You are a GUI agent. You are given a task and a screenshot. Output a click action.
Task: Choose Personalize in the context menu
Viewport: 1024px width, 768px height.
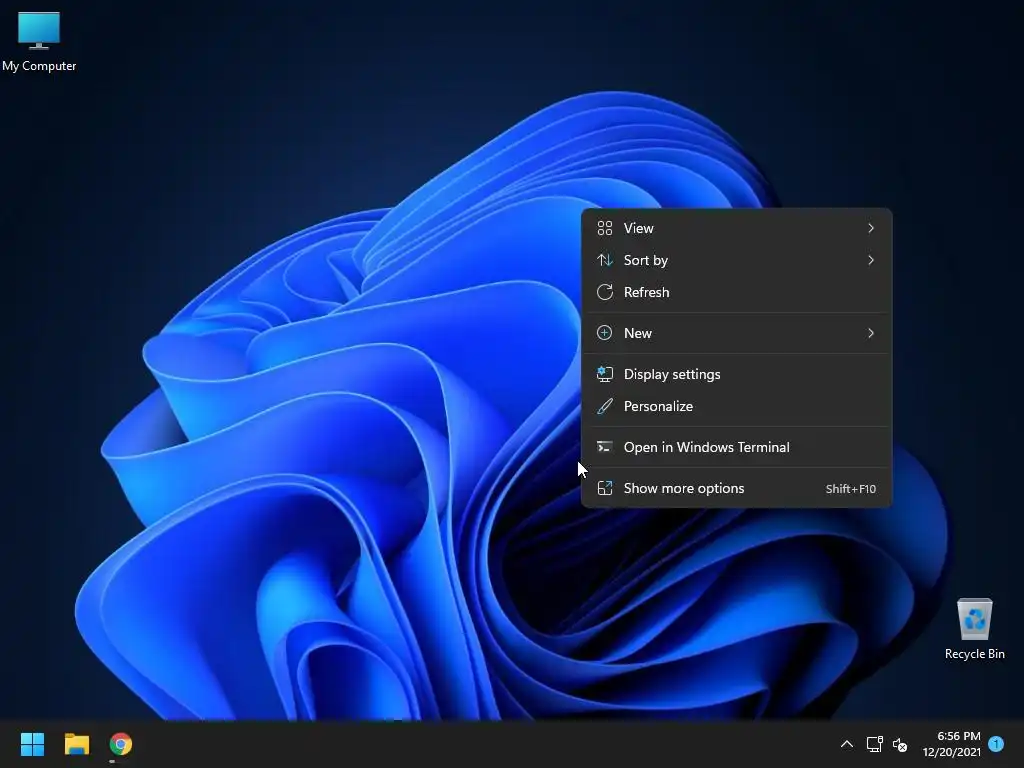coord(736,406)
